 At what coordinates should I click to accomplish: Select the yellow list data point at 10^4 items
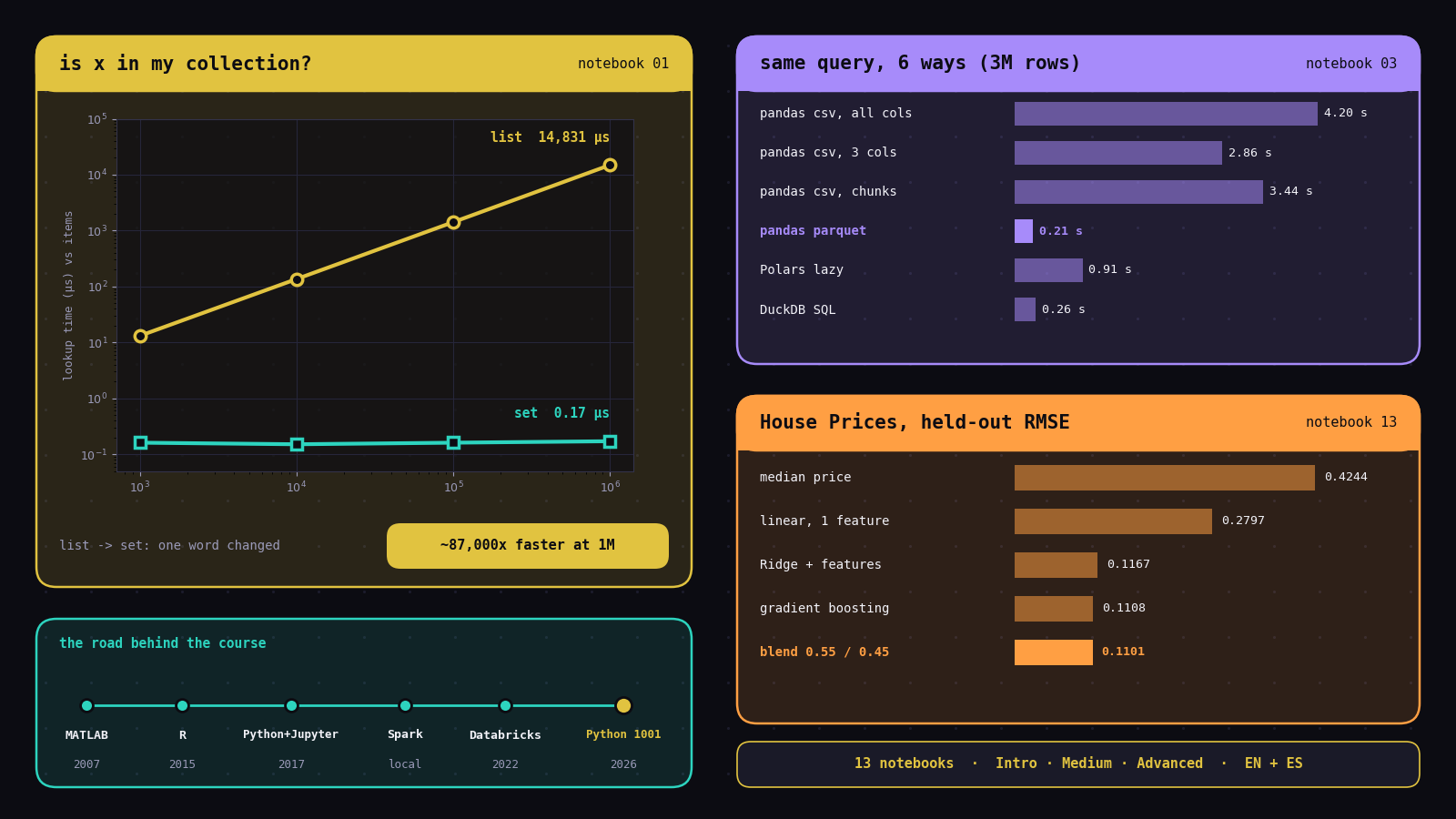[297, 279]
